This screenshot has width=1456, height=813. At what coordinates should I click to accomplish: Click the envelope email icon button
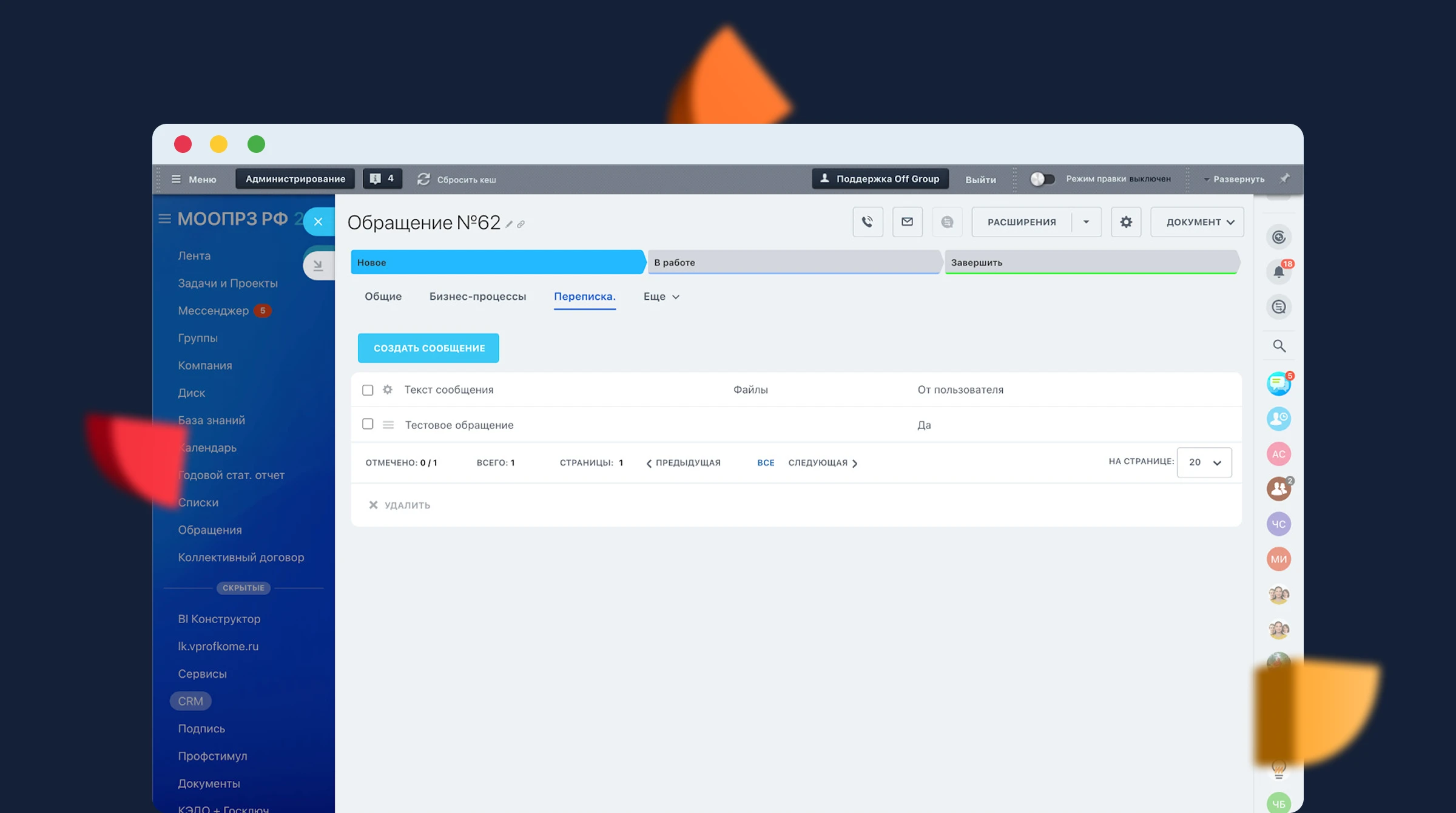click(x=907, y=222)
